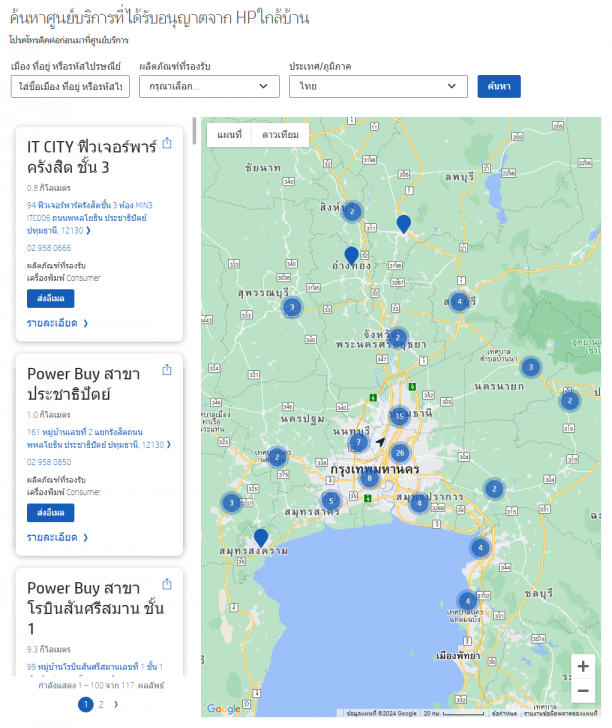
Task: Open the cluster marker showing 8
Action: [x=369, y=478]
